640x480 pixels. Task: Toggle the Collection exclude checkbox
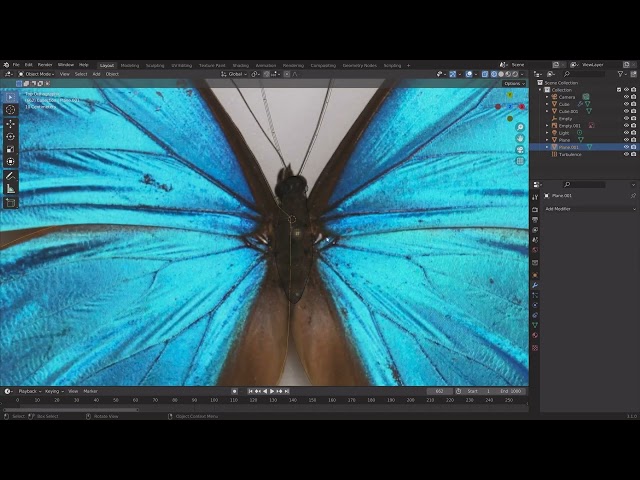619,90
